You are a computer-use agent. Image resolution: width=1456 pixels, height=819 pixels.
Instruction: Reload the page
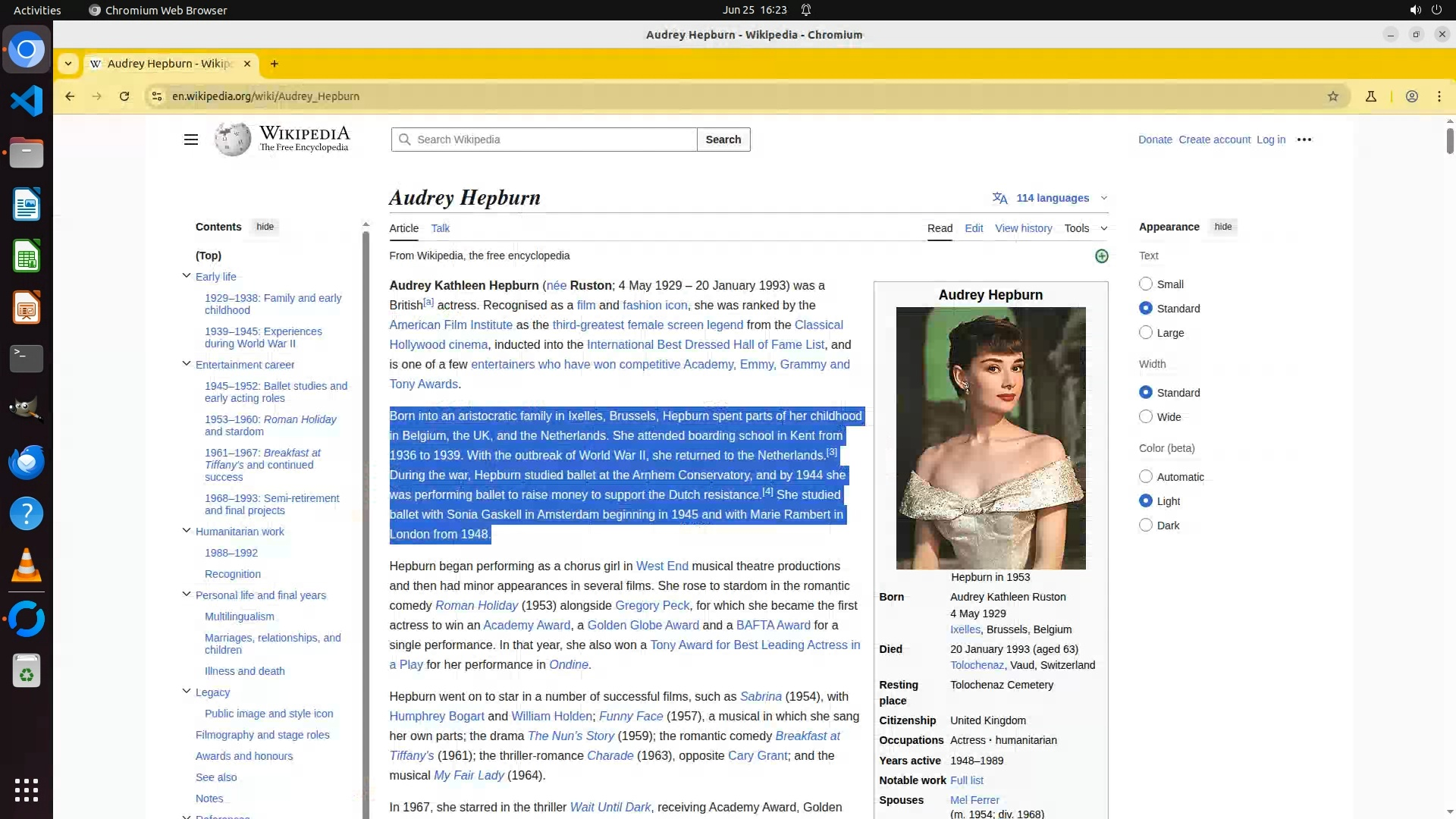(x=124, y=96)
